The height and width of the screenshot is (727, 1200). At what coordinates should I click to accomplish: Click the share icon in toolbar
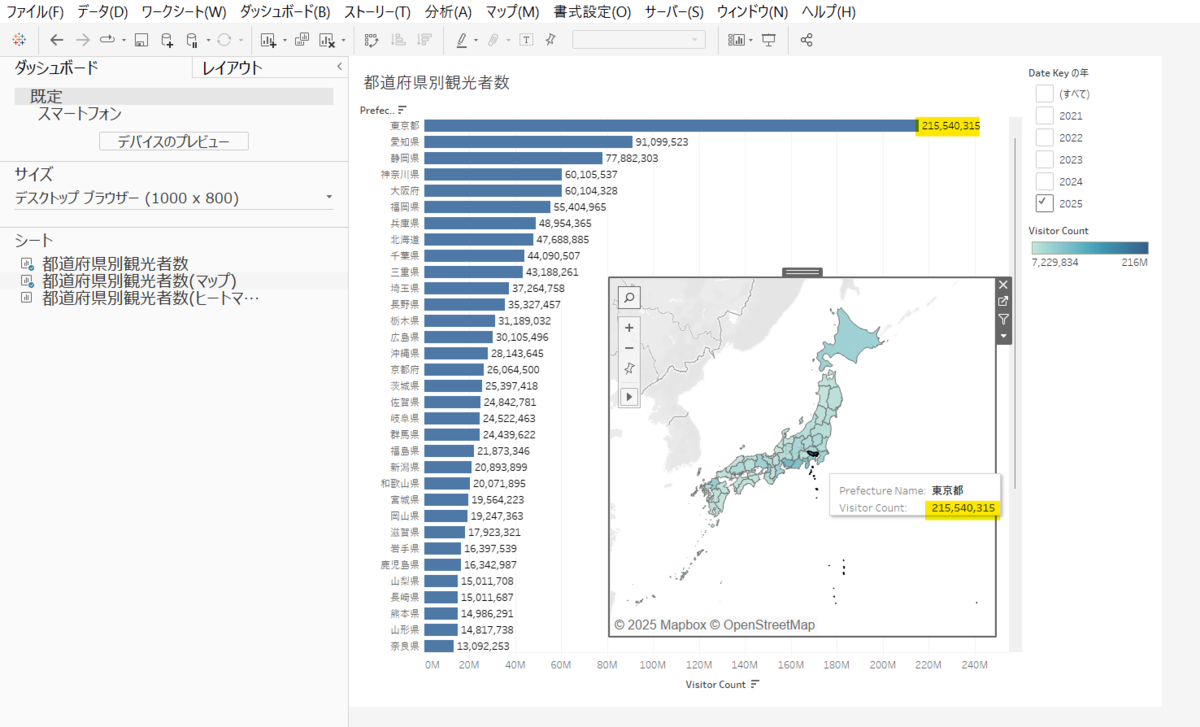807,40
